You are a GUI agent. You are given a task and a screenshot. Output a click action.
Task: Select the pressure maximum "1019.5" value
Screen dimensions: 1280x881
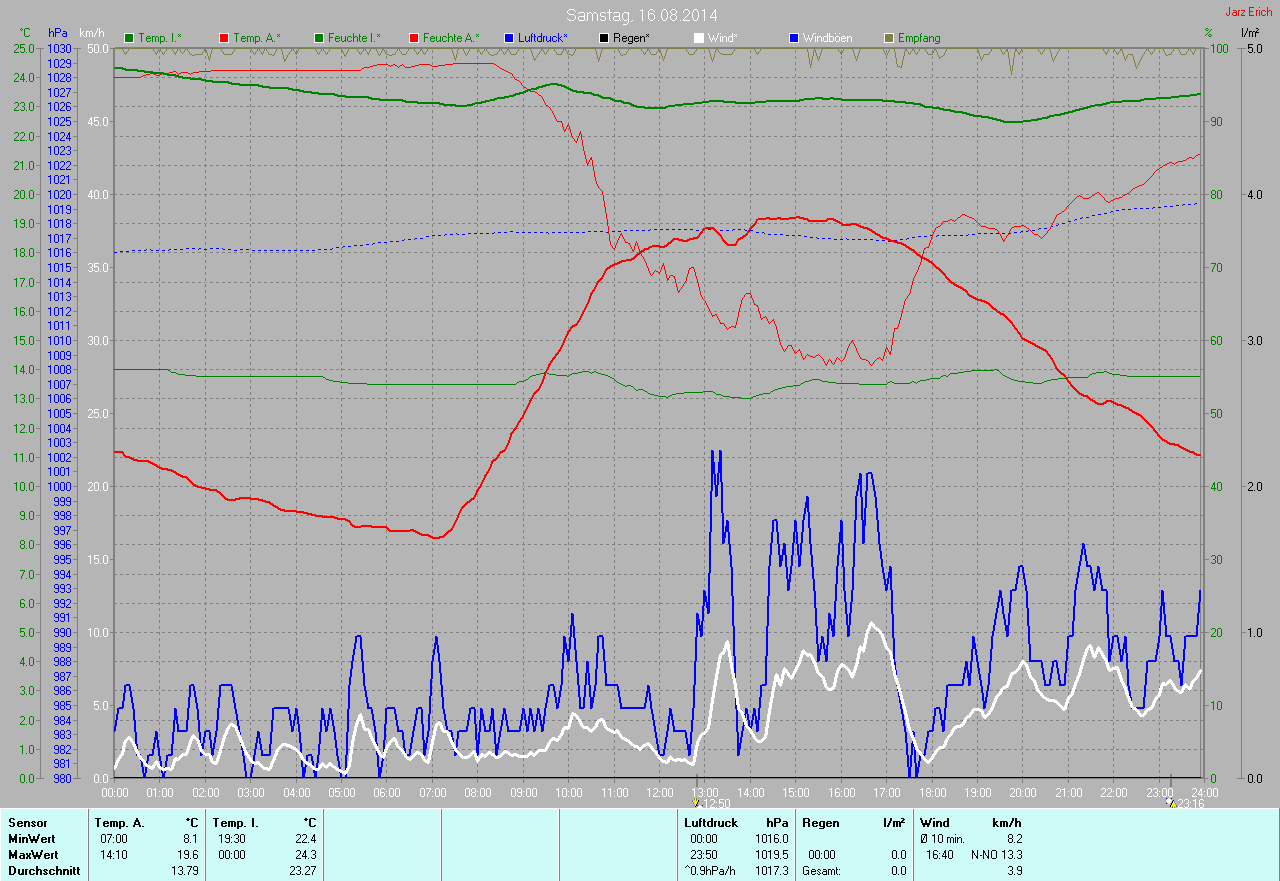770,855
